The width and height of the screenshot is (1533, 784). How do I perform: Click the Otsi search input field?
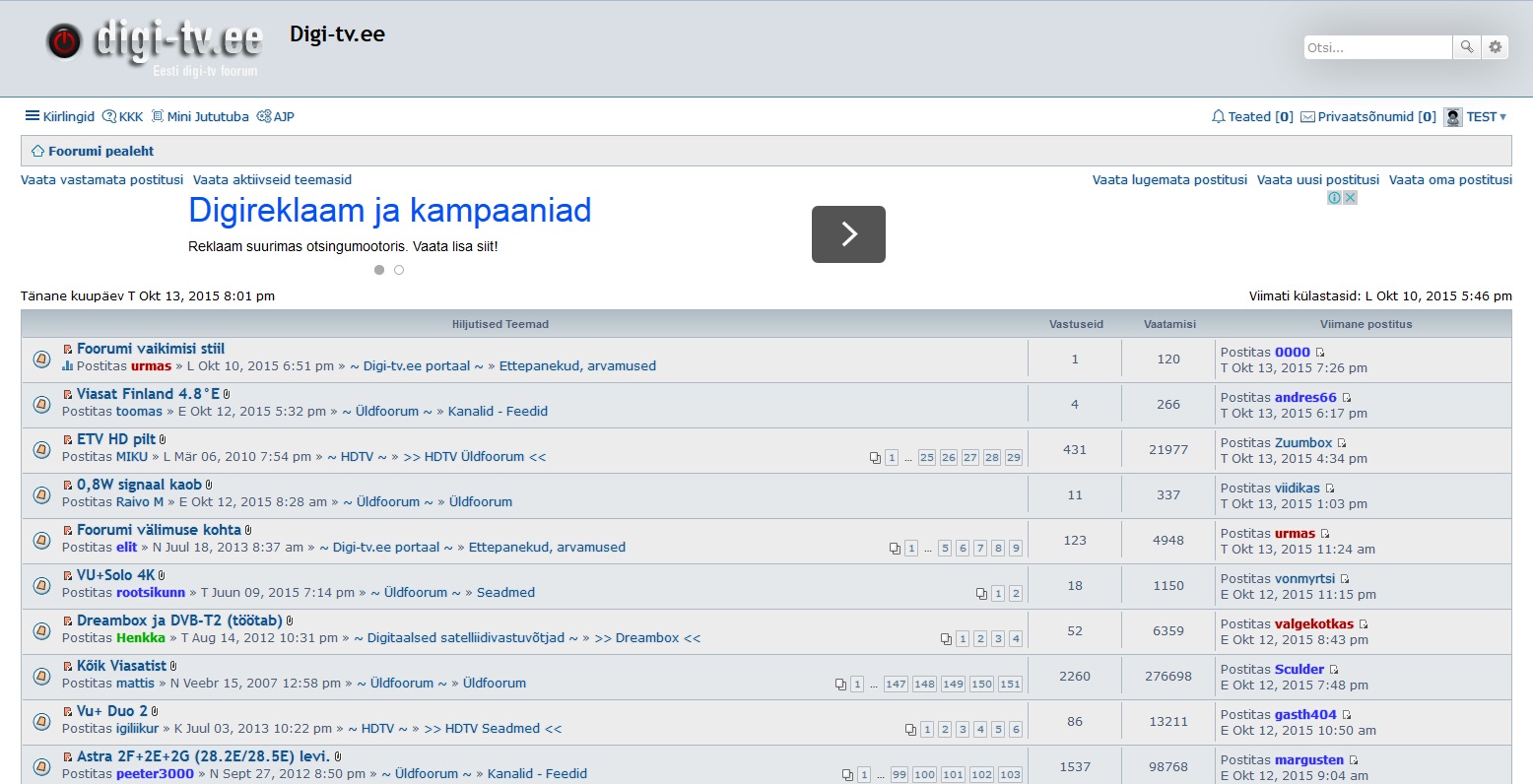point(1376,47)
